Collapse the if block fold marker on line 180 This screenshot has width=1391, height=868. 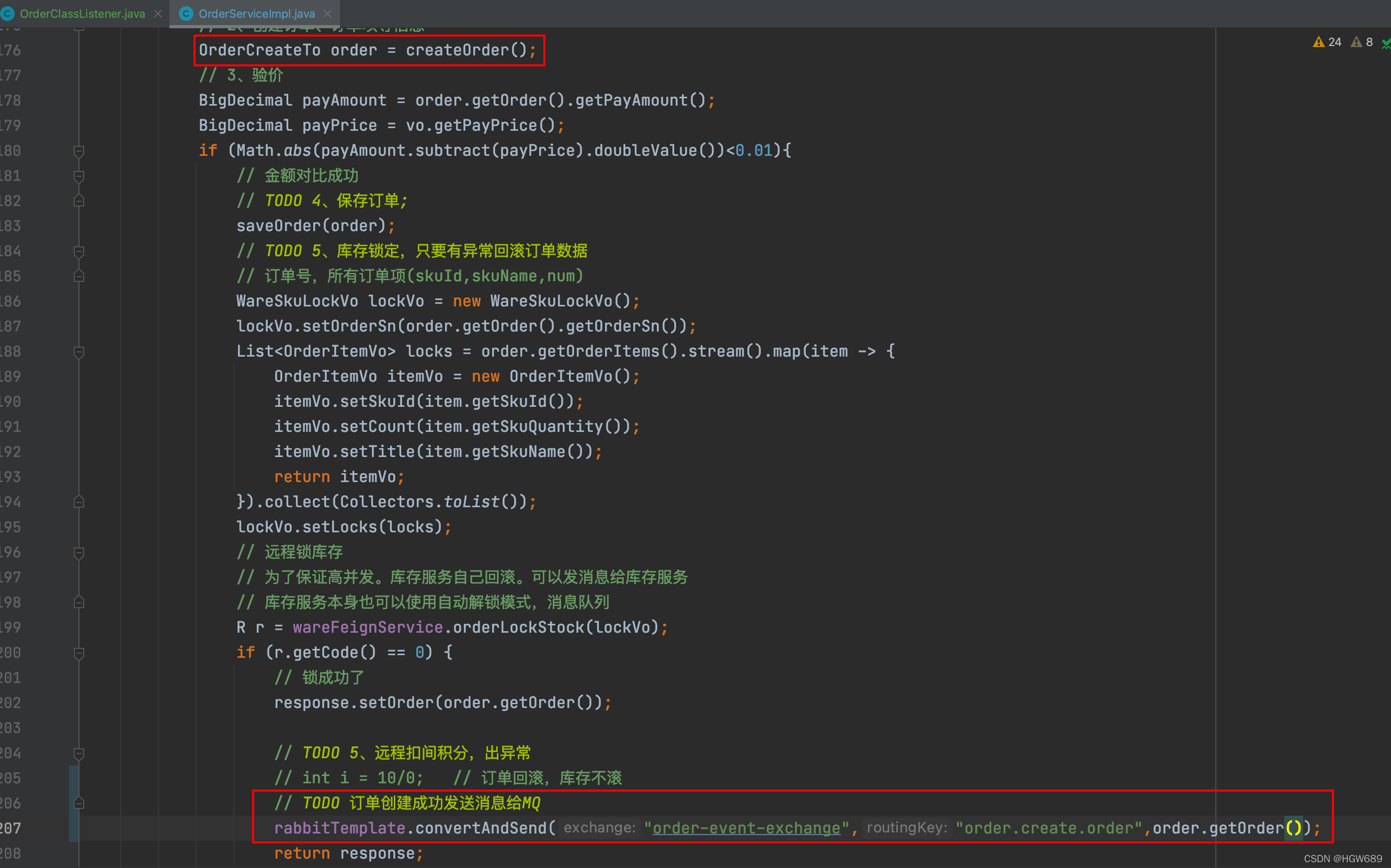79,151
